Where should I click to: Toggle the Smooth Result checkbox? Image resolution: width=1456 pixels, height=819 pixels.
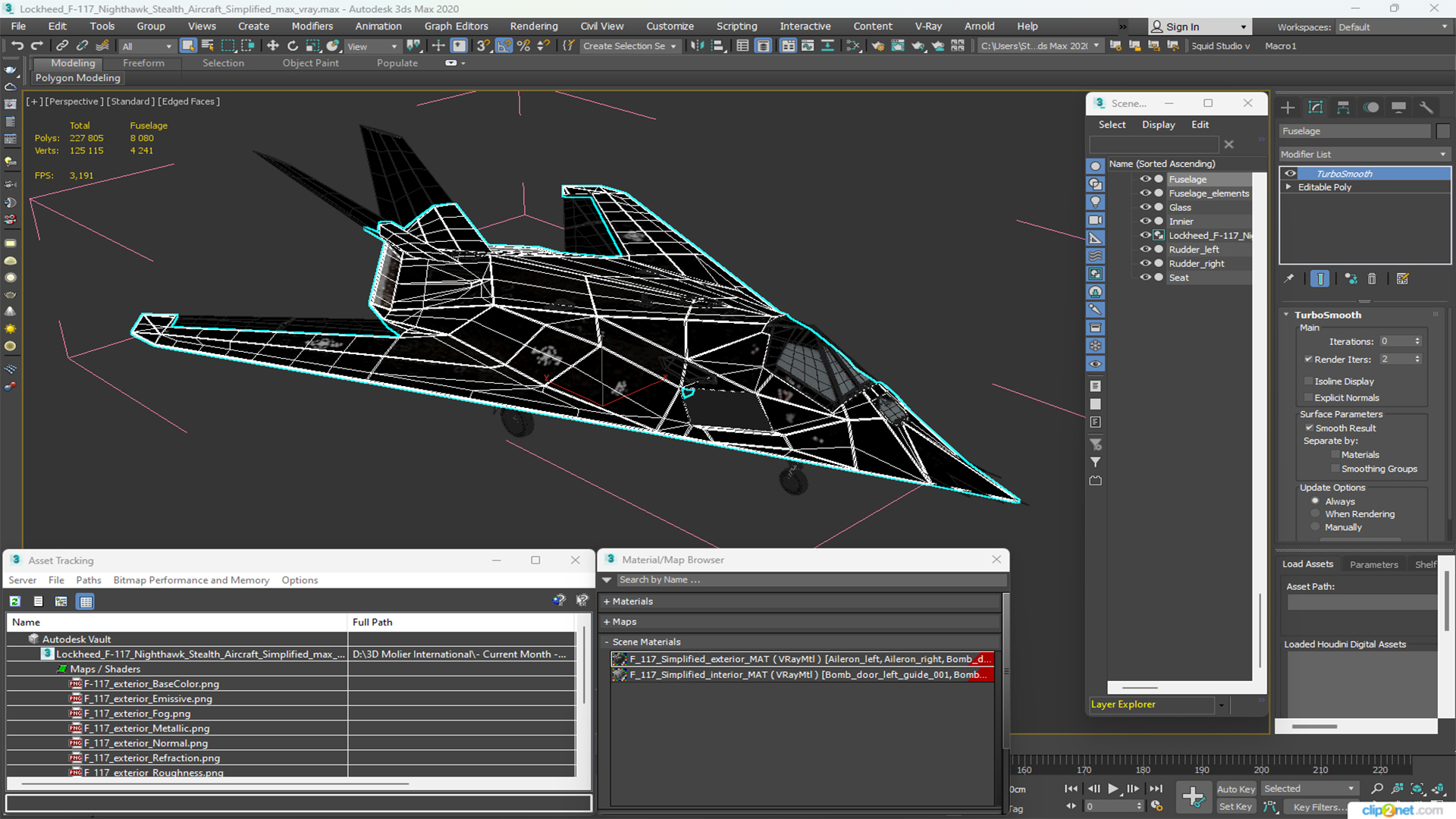coord(1309,428)
